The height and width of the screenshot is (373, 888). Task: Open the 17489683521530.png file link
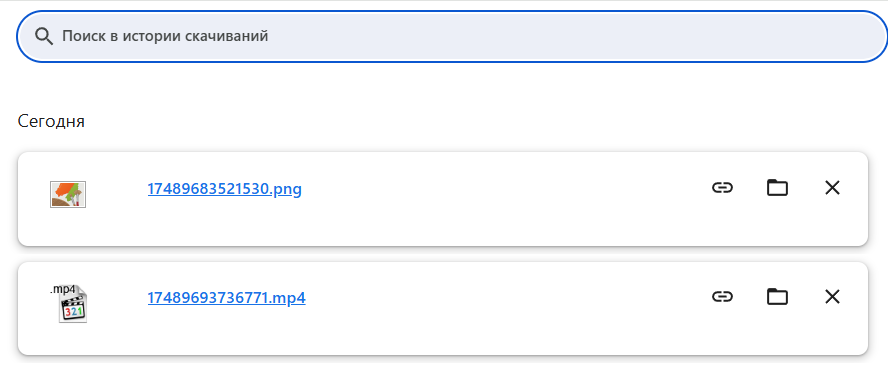[224, 189]
